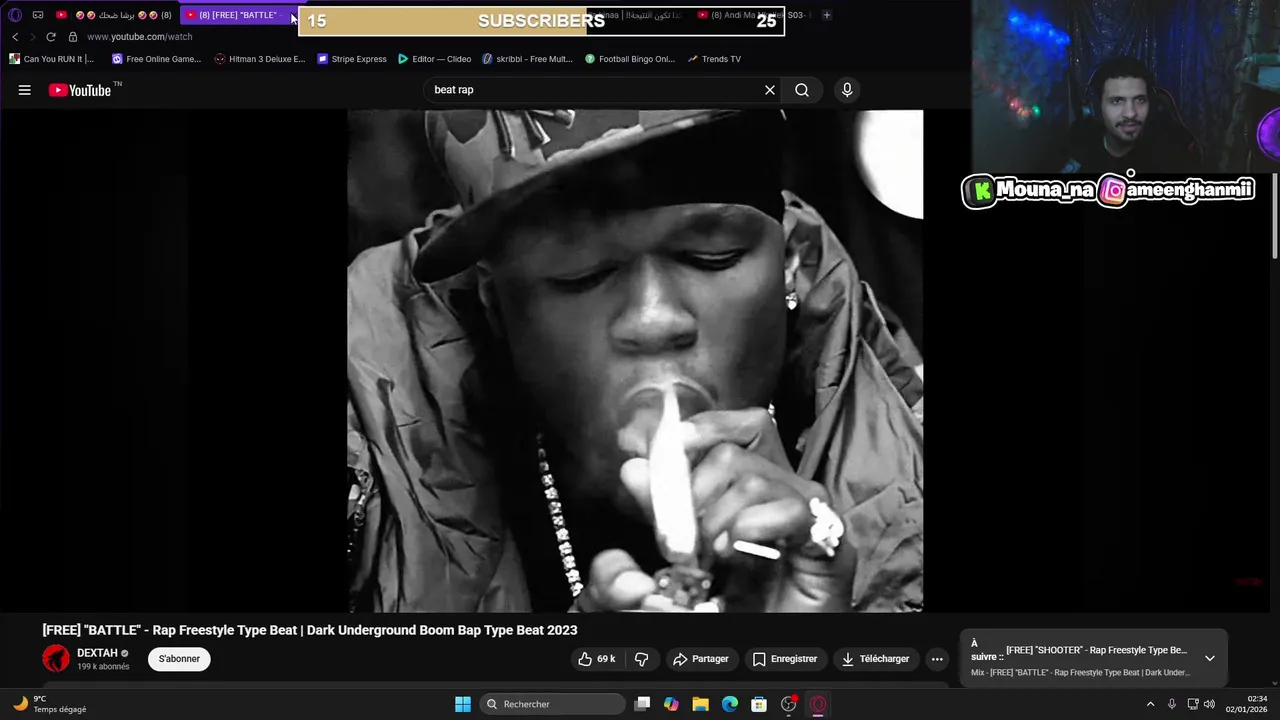Screen dimensions: 1280x720
Task: Start voice search with the microphone icon
Action: click(x=847, y=90)
